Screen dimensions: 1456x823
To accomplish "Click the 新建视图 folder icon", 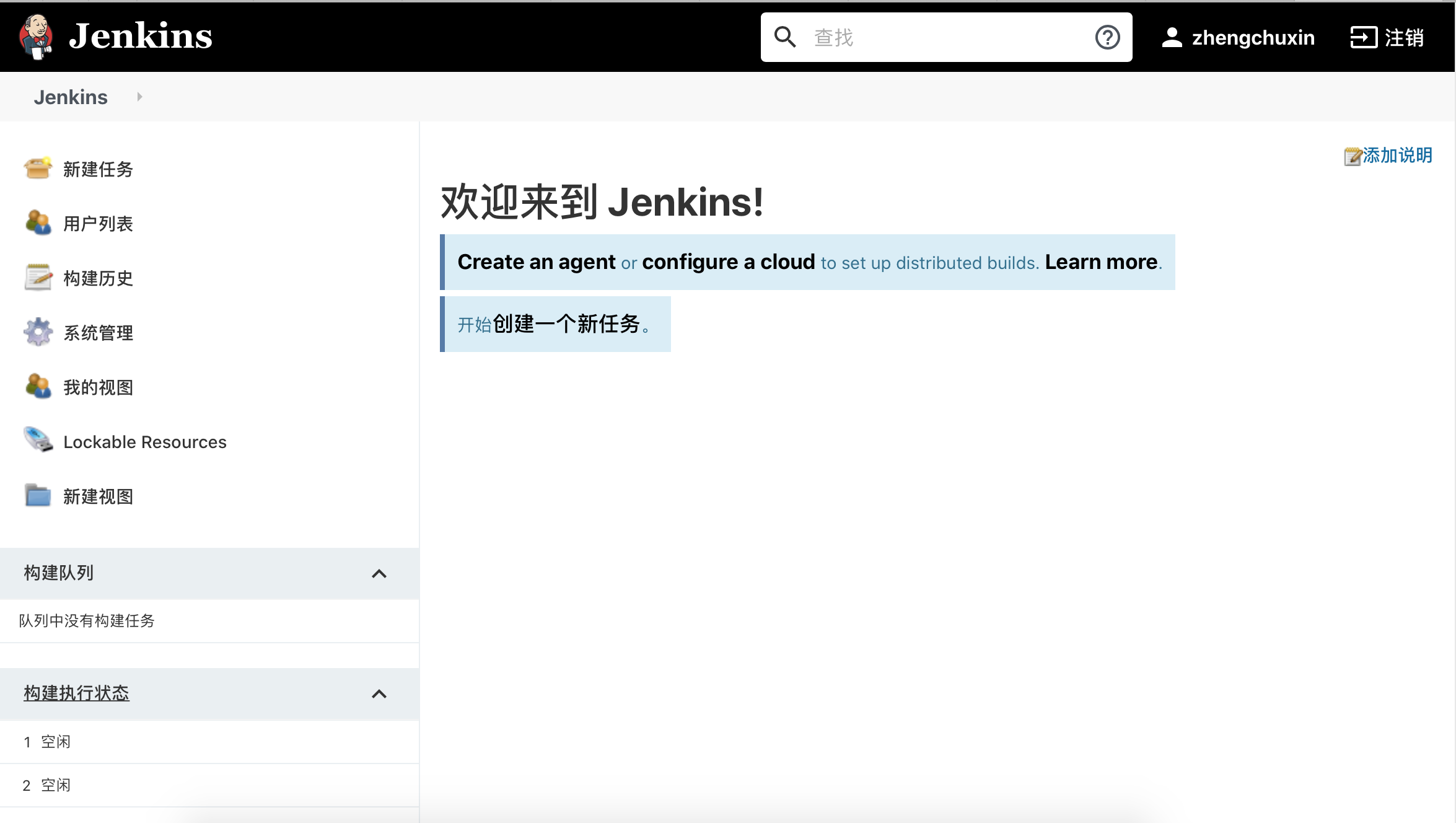I will tap(38, 496).
